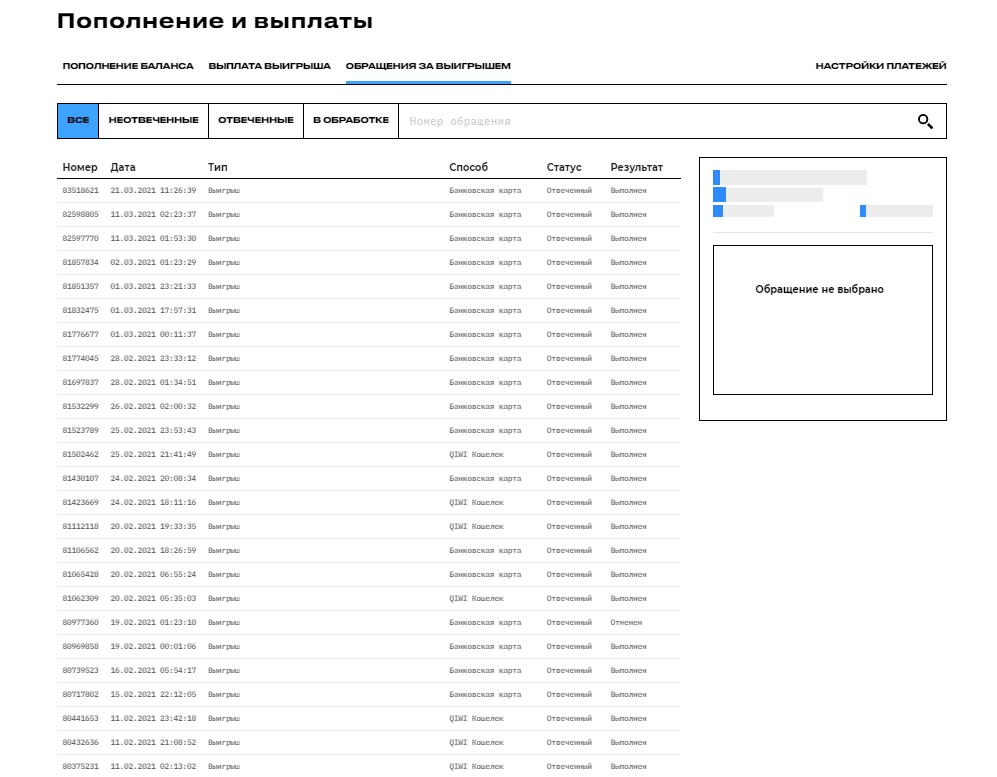Focus the Номер обращения search field
Image resolution: width=997 pixels, height=777 pixels.
tap(655, 121)
